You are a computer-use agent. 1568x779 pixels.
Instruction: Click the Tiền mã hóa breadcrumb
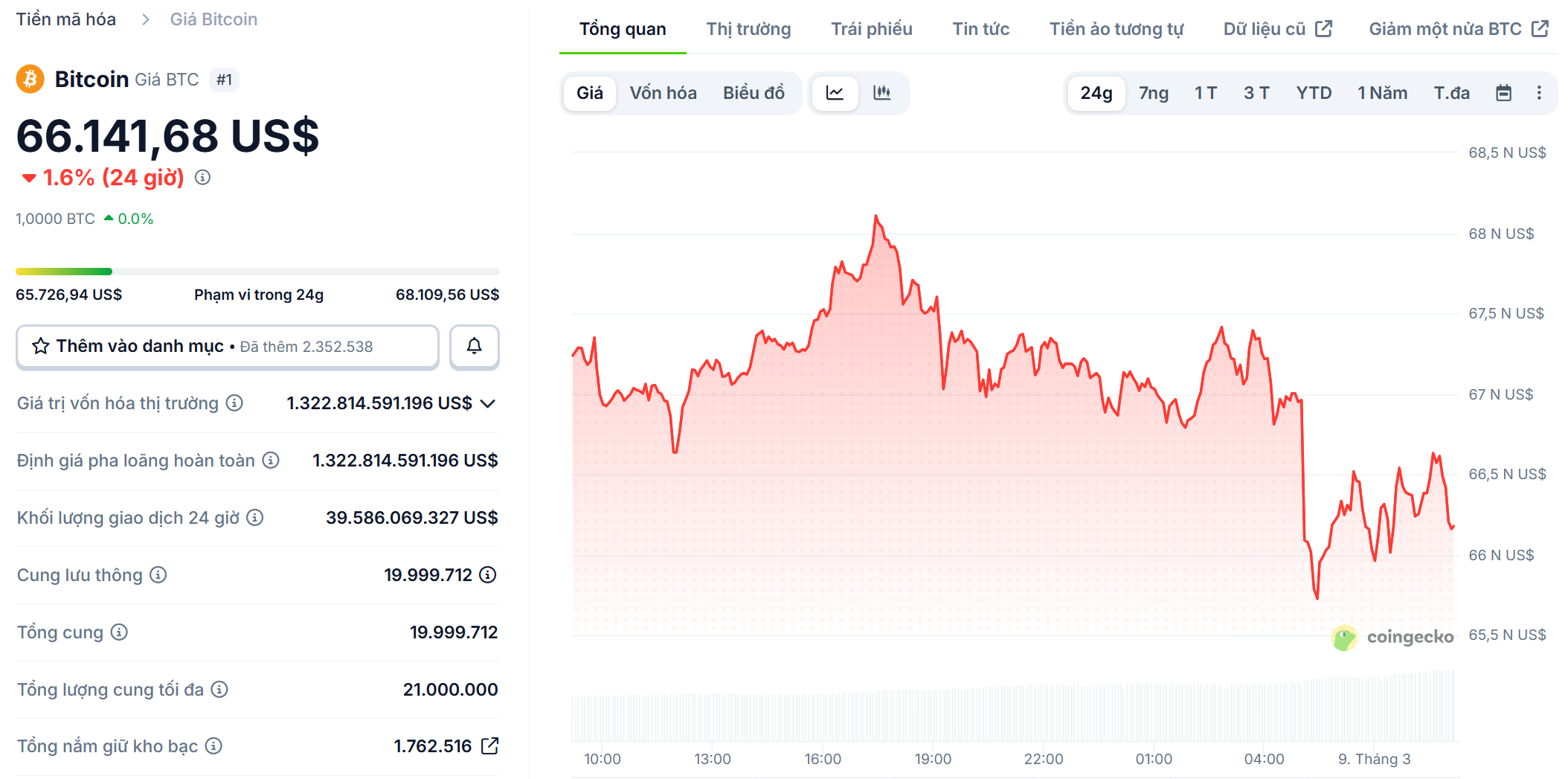click(x=65, y=19)
